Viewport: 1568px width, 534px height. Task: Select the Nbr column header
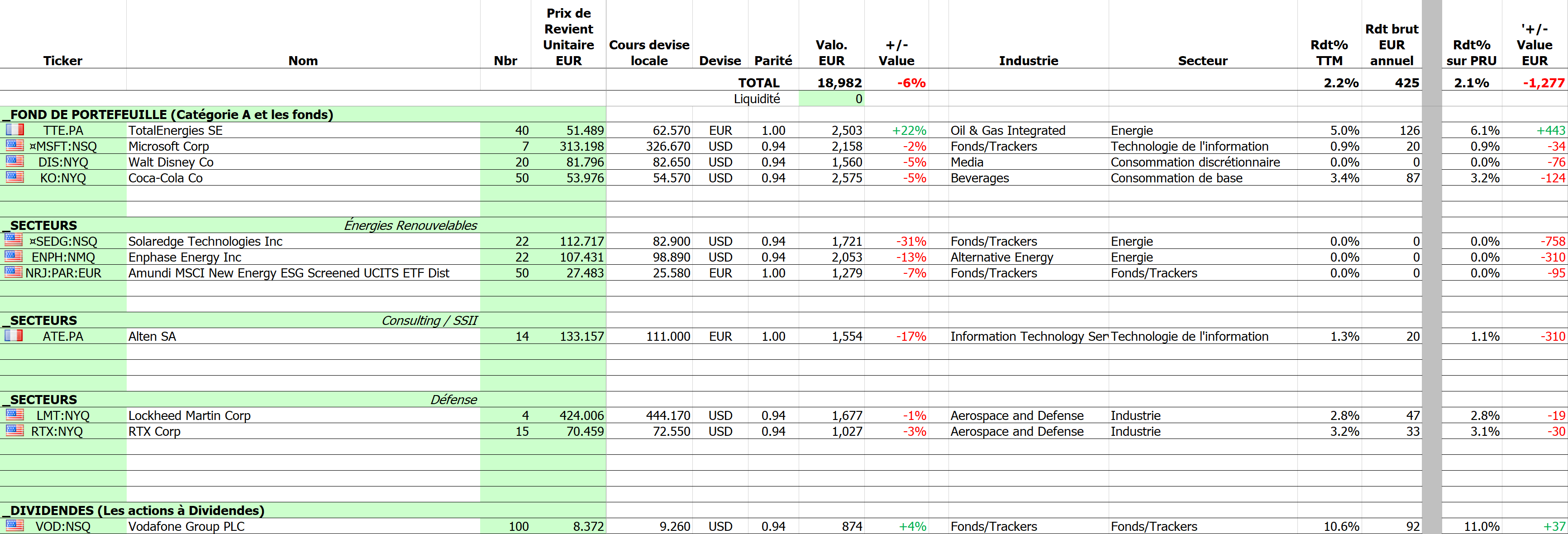[505, 60]
